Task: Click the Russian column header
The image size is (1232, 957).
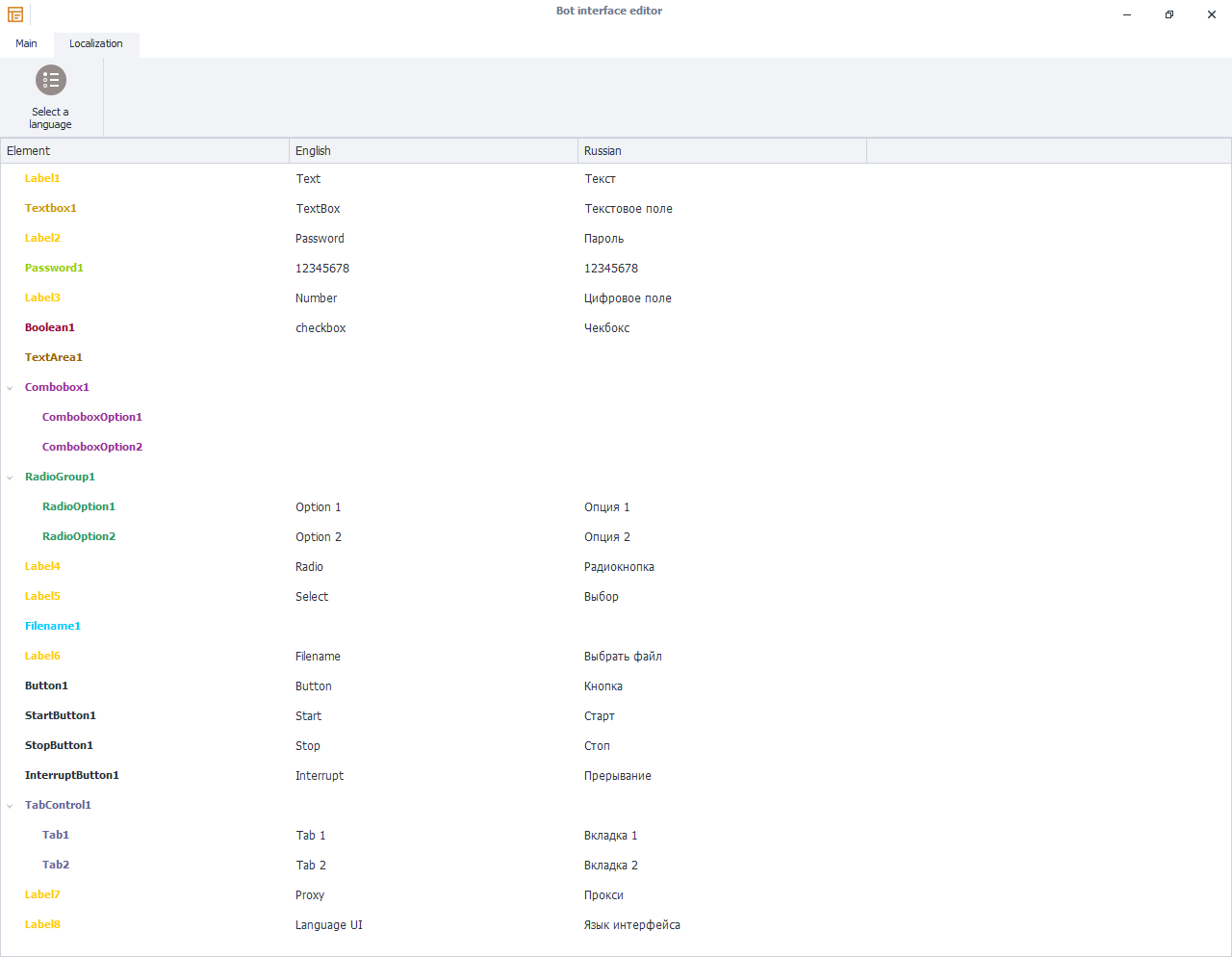Action: [x=722, y=151]
